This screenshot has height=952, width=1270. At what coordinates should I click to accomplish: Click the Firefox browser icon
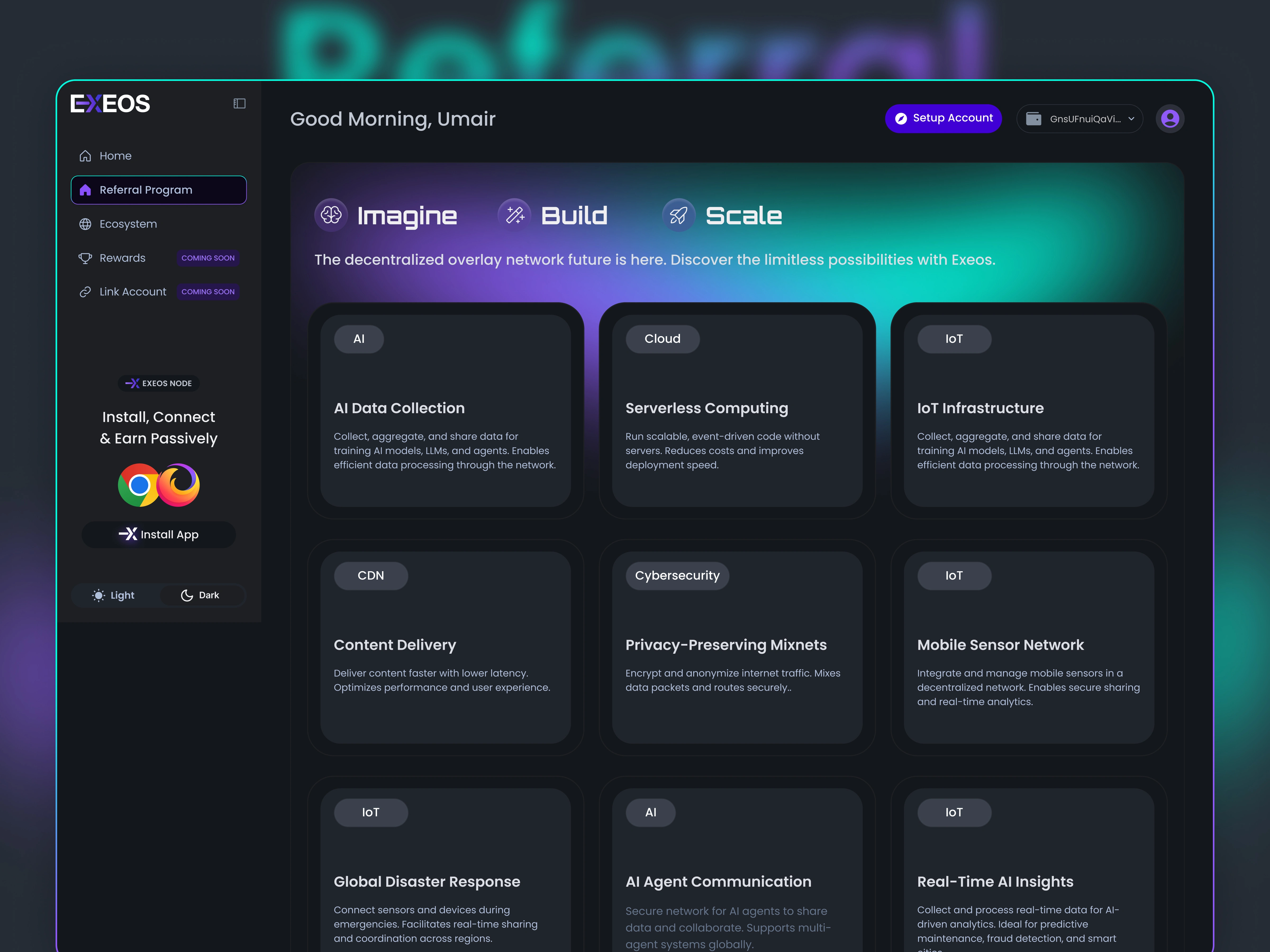coord(179,485)
